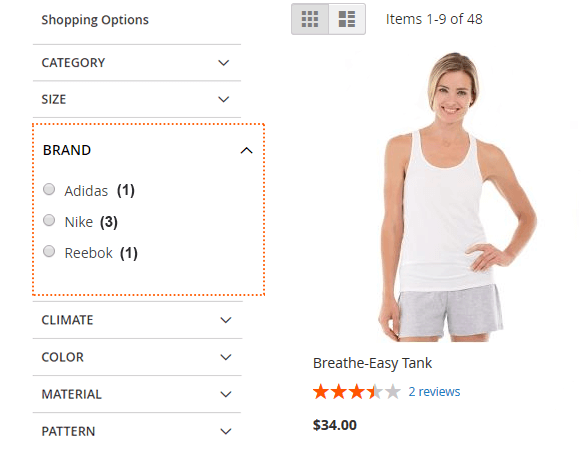Viewport: 586px width, 450px height.
Task: Expand the Size filter chevron
Action: [223, 99]
